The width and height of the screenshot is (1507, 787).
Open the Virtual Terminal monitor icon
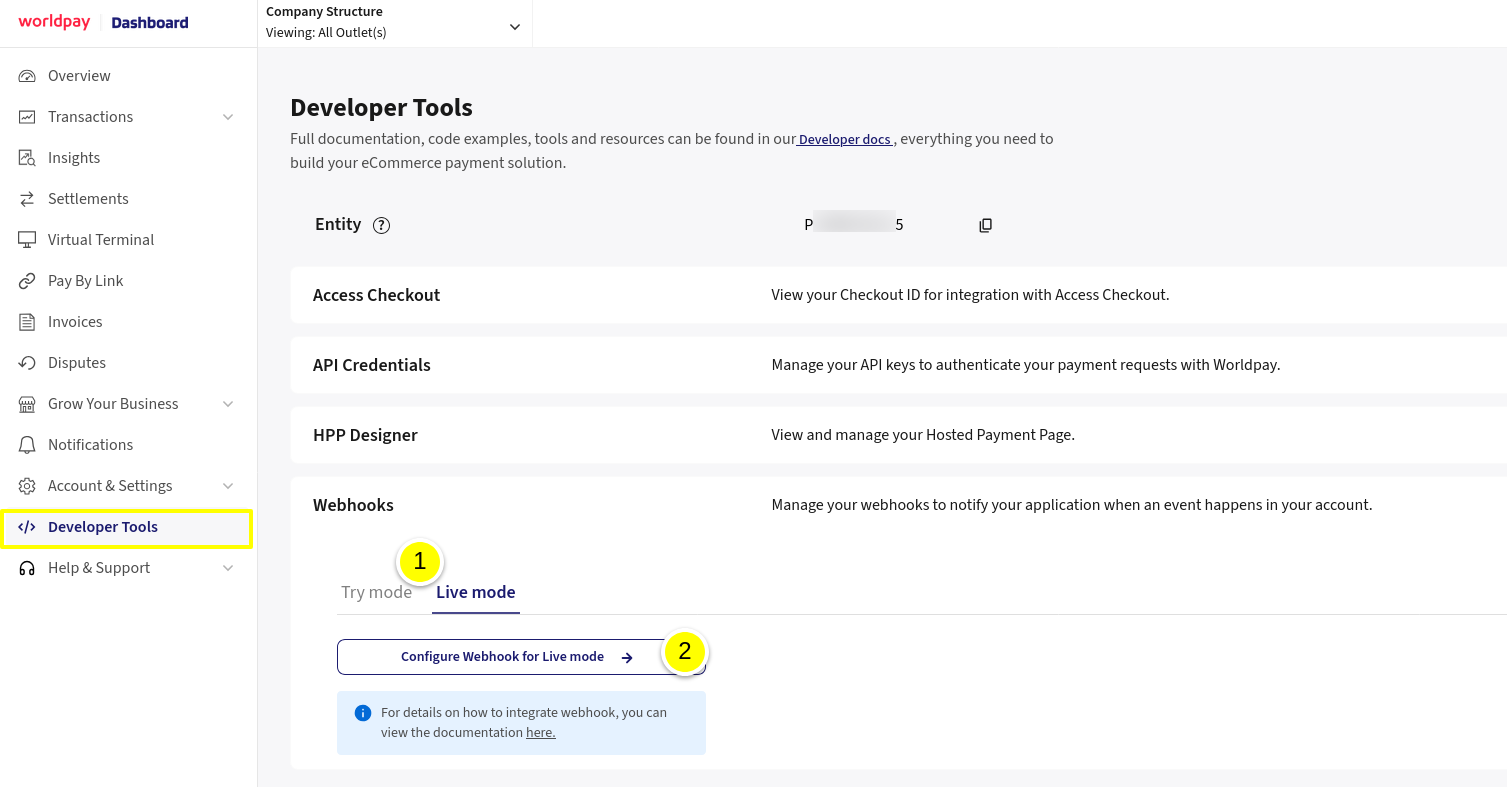click(x=28, y=240)
